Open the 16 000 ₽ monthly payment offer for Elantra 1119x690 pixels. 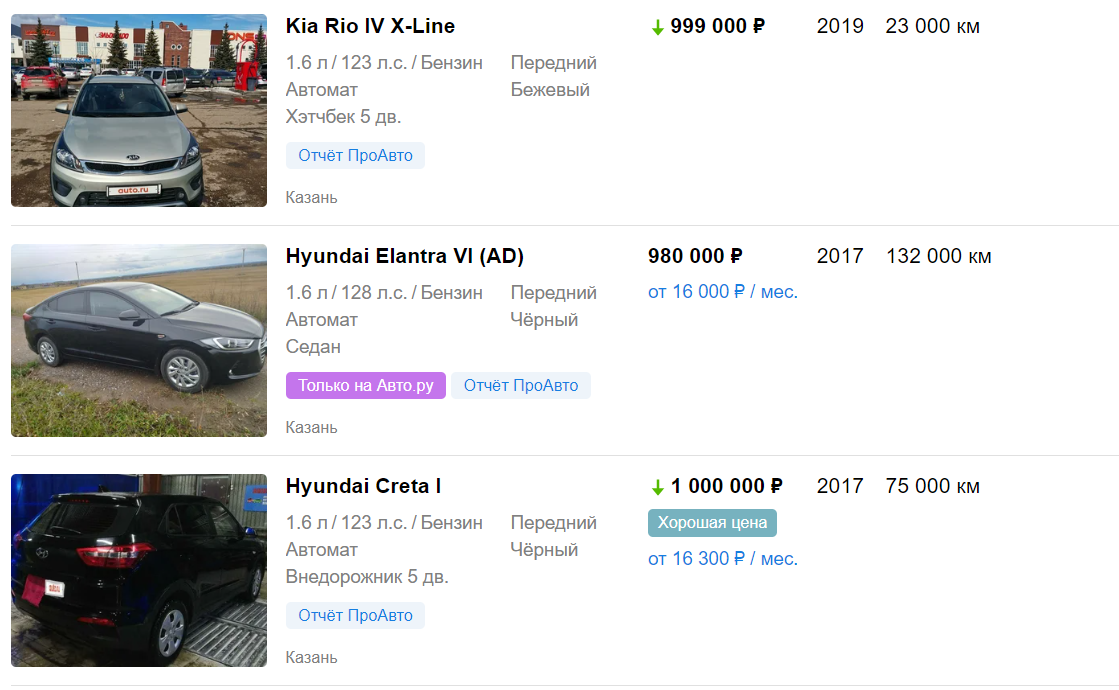click(723, 291)
